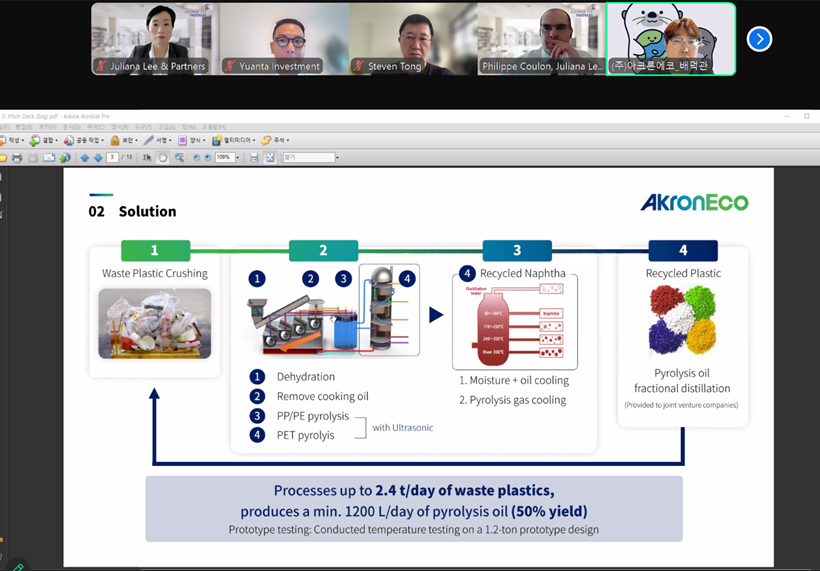Expand the zoom percentage dropdown arrow

click(238, 157)
